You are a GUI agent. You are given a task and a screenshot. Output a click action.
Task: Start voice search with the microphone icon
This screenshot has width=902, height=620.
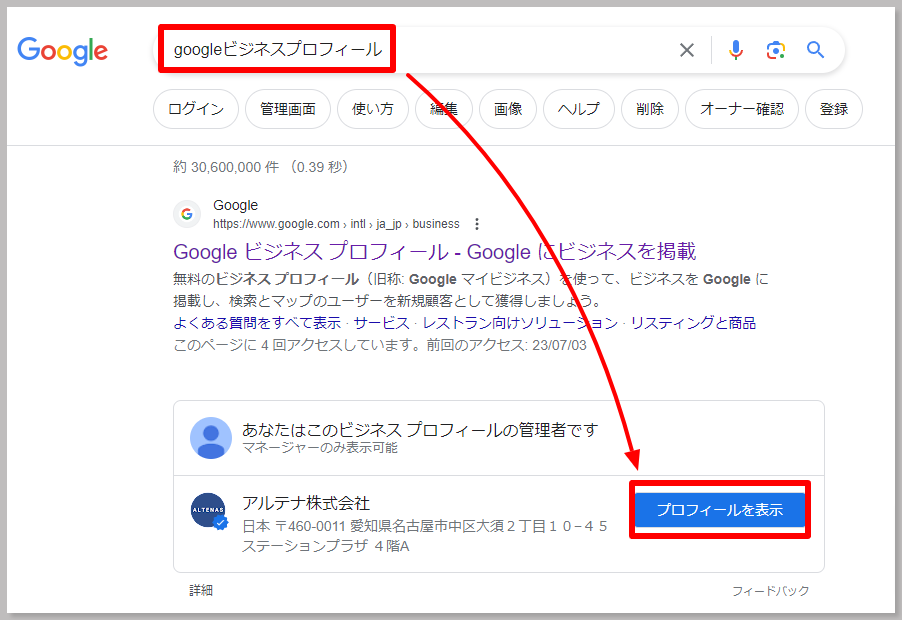pyautogui.click(x=736, y=49)
